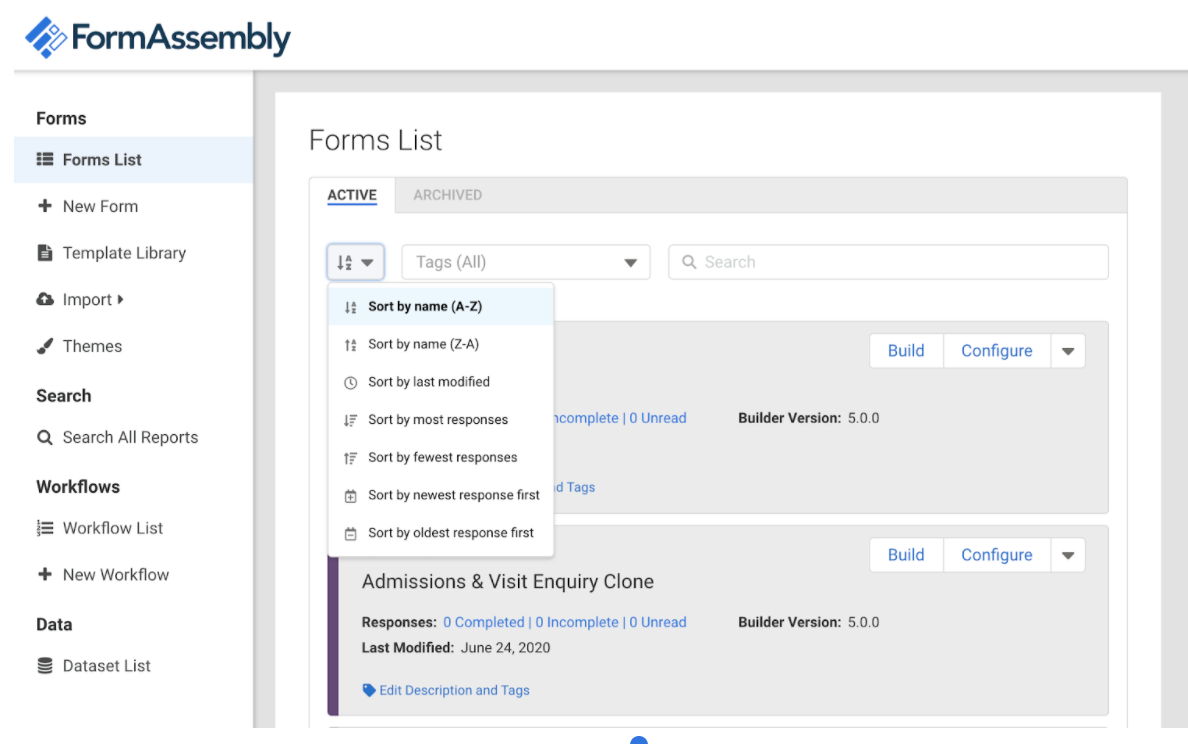Image resolution: width=1188 pixels, height=744 pixels.
Task: Click the most responses sort icon
Action: [x=350, y=420]
